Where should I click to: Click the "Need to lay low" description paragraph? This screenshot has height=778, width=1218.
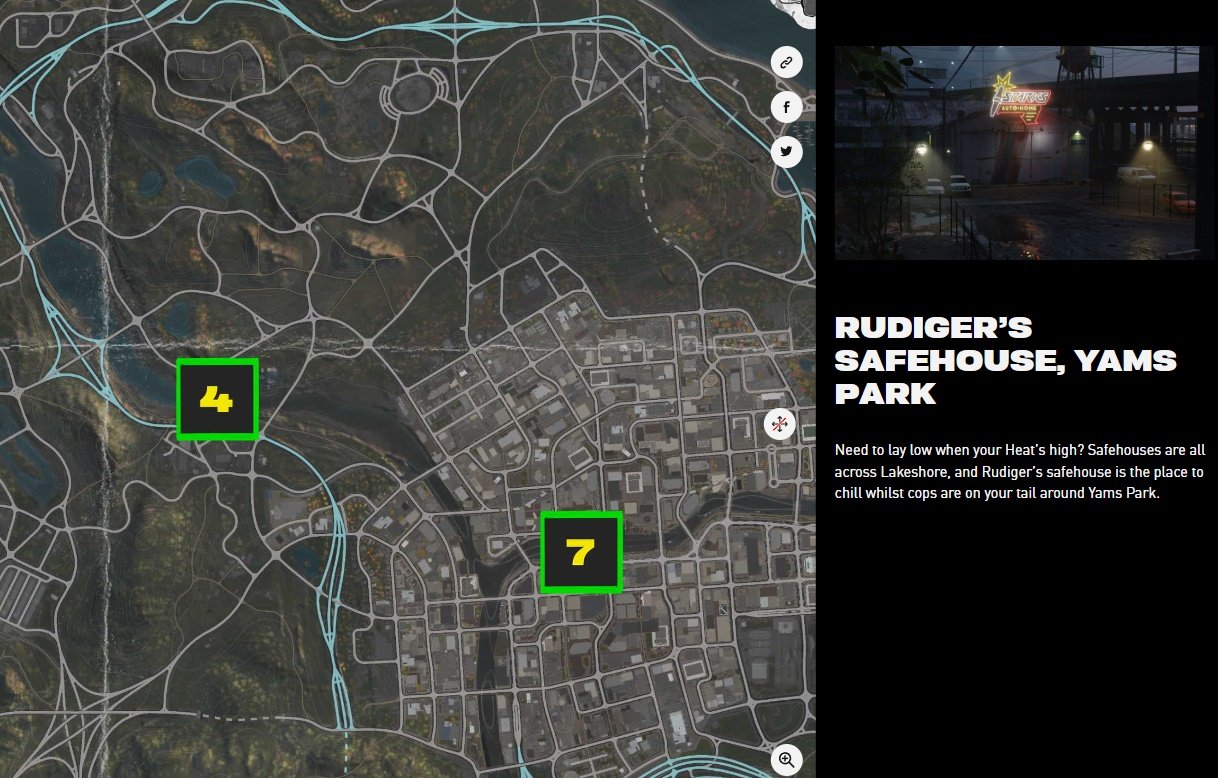[1019, 472]
